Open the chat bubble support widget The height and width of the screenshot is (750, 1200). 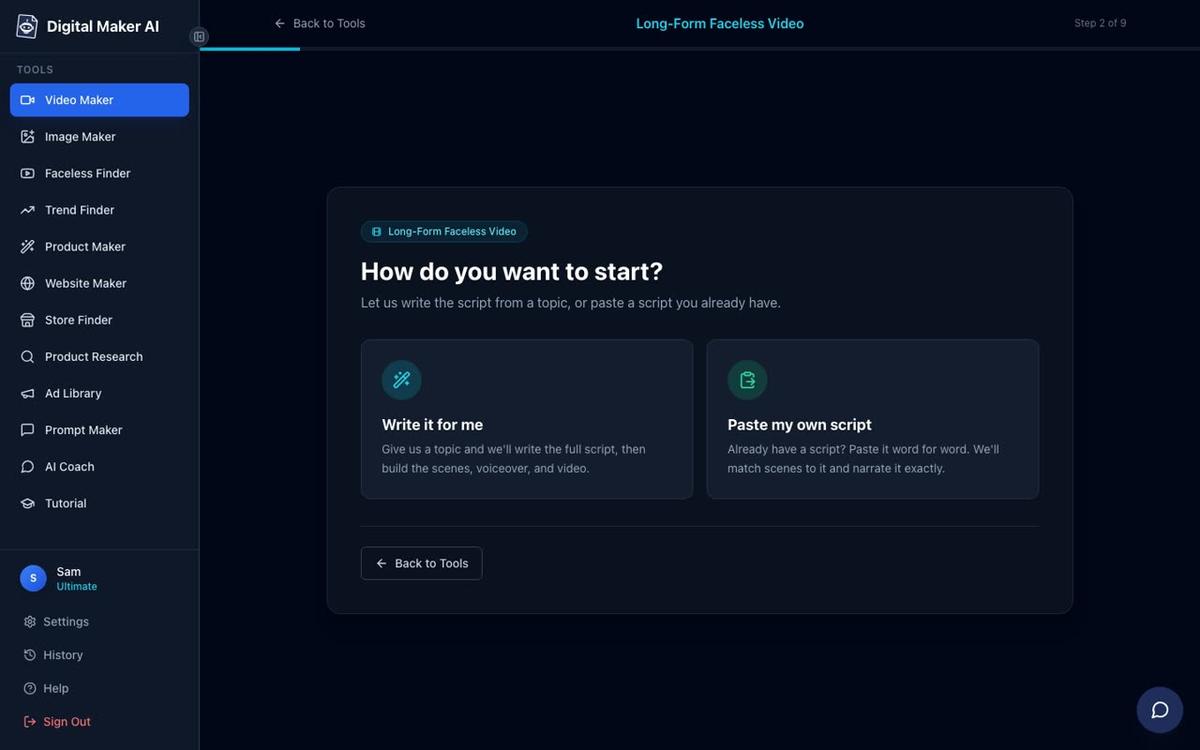[1160, 710]
